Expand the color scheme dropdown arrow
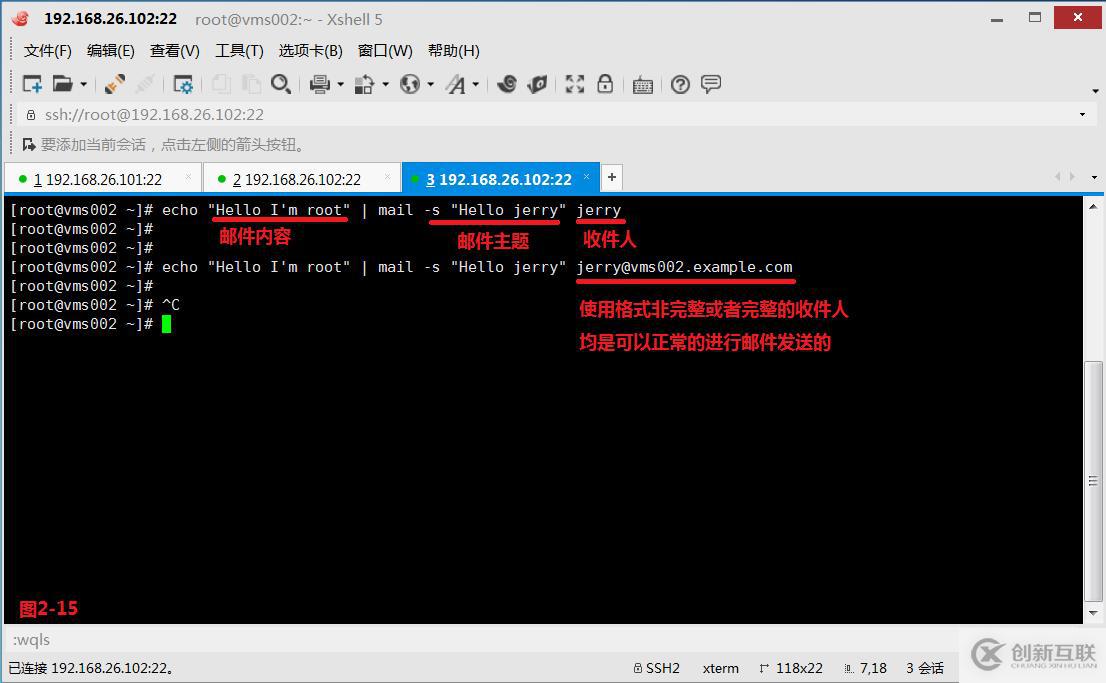This screenshot has height=683, width=1106. click(386, 85)
